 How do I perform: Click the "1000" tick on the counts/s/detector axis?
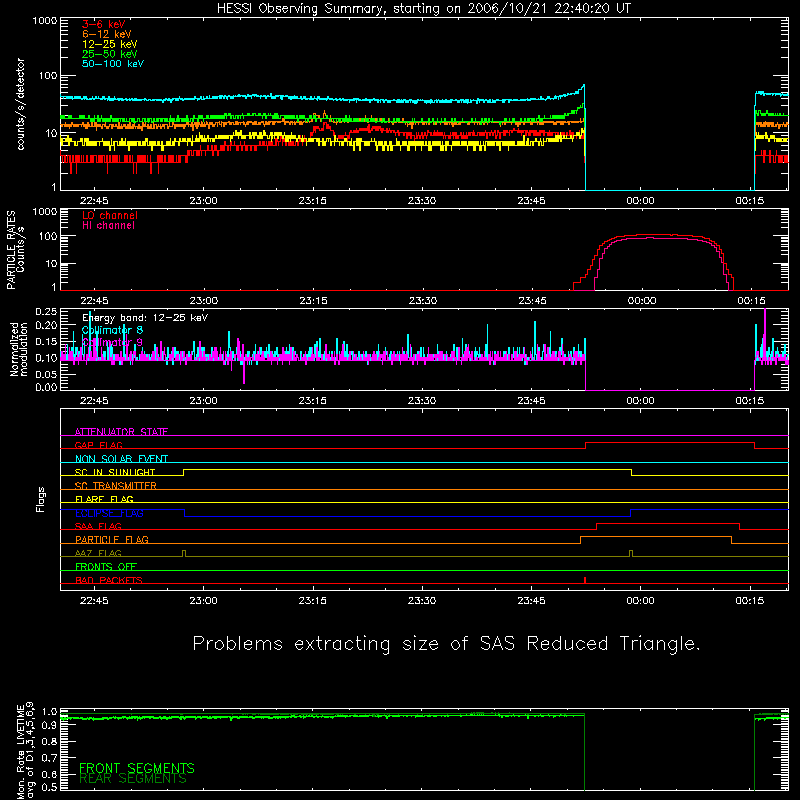pos(45,21)
